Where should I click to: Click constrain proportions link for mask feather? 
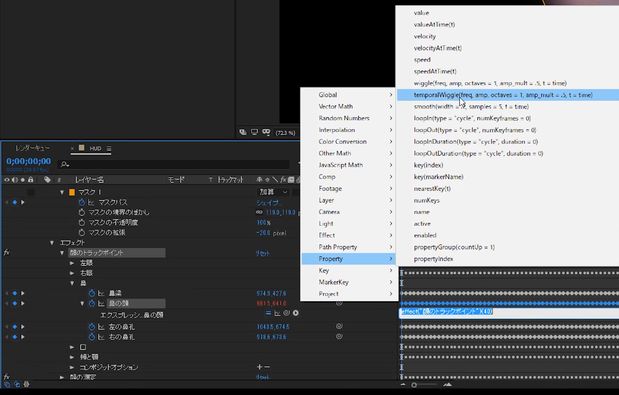(x=259, y=212)
